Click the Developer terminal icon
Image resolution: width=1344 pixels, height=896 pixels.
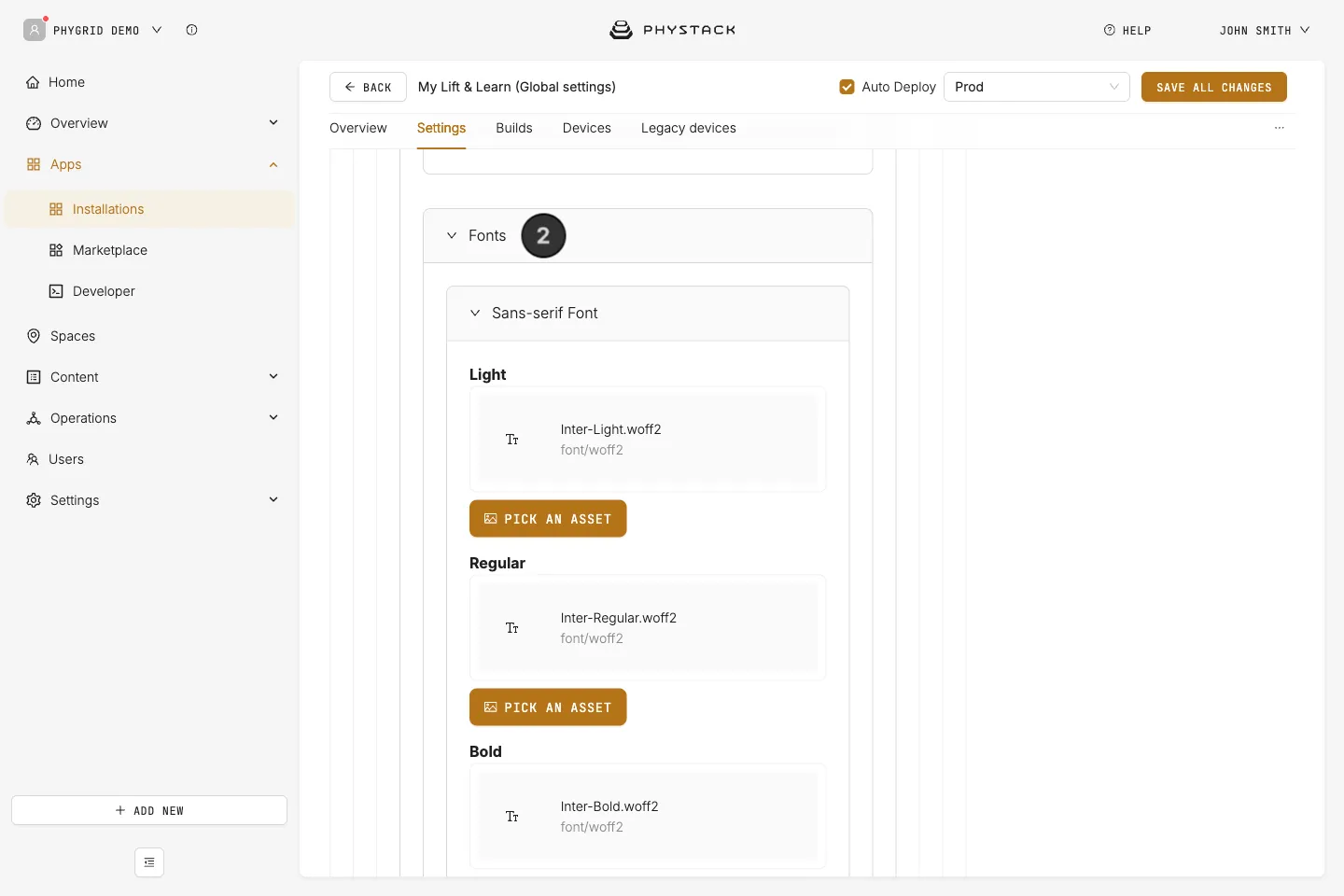[x=56, y=291]
